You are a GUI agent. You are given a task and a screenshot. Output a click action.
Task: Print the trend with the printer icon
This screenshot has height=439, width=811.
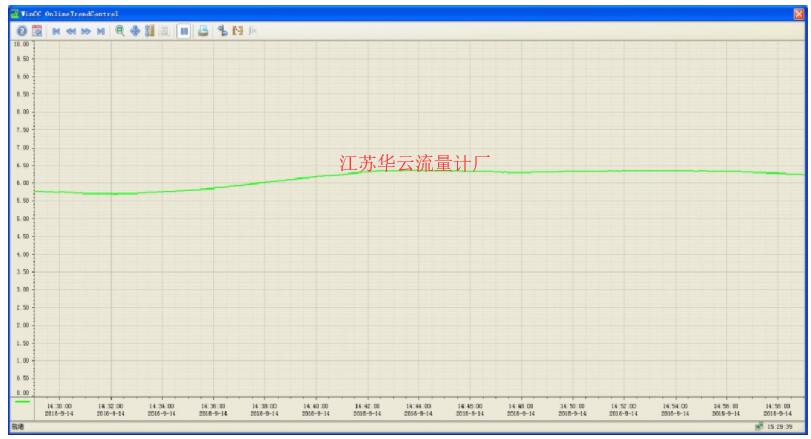203,31
